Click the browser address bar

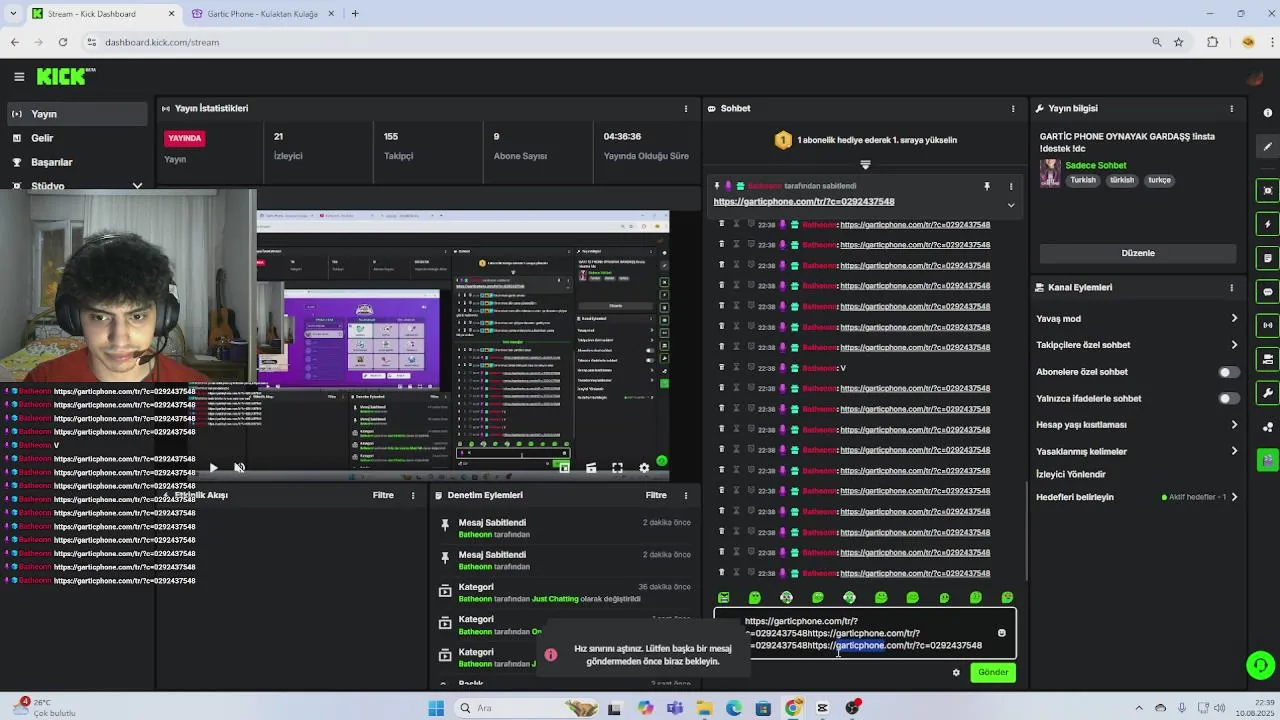[620, 42]
